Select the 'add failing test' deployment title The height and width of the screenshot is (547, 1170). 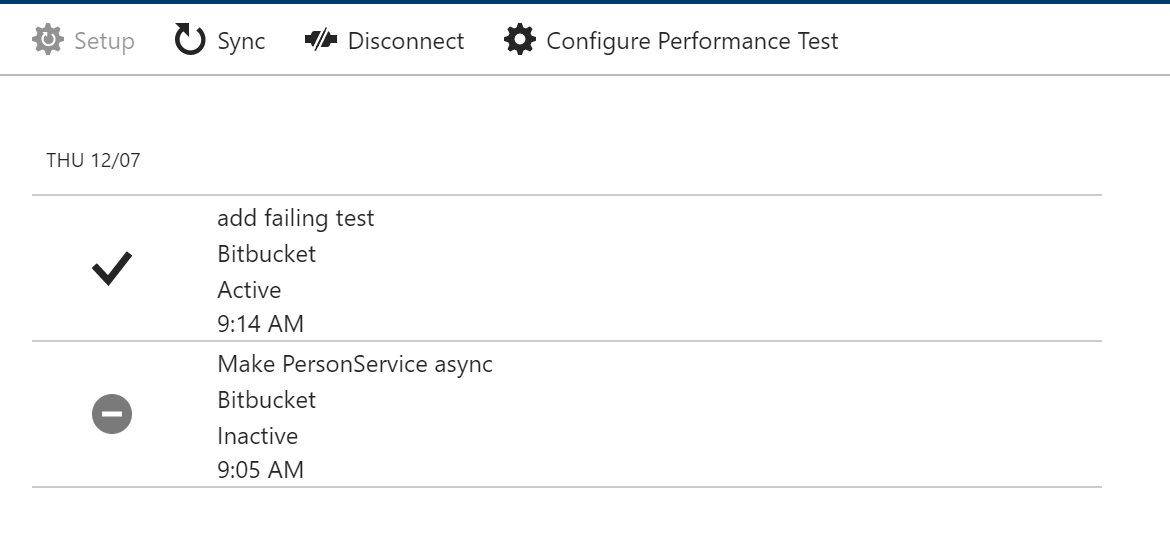[x=295, y=218]
